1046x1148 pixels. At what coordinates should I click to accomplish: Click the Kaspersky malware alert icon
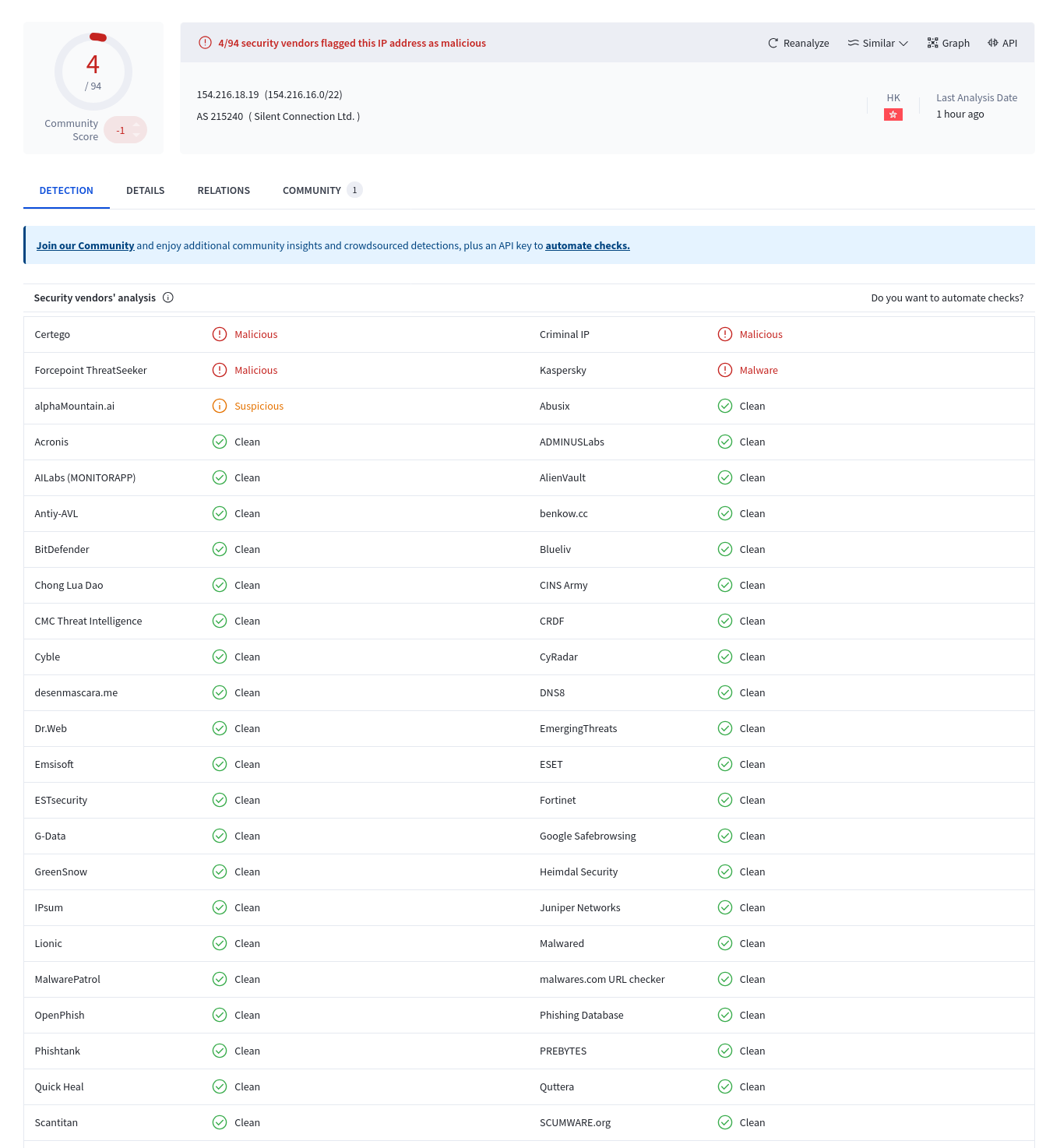click(725, 370)
